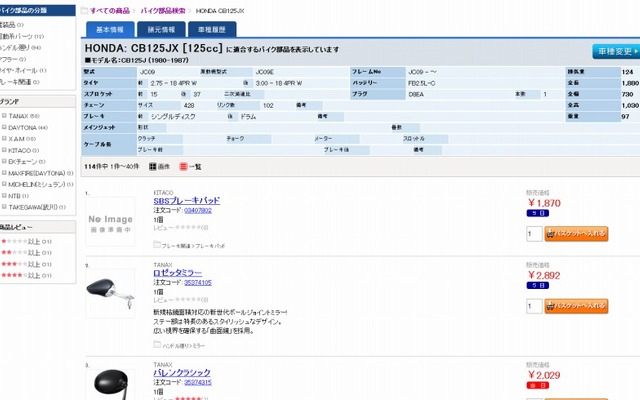Tick the EKチェーン brand checkbox
The height and width of the screenshot is (400, 640).
[x=4, y=161]
